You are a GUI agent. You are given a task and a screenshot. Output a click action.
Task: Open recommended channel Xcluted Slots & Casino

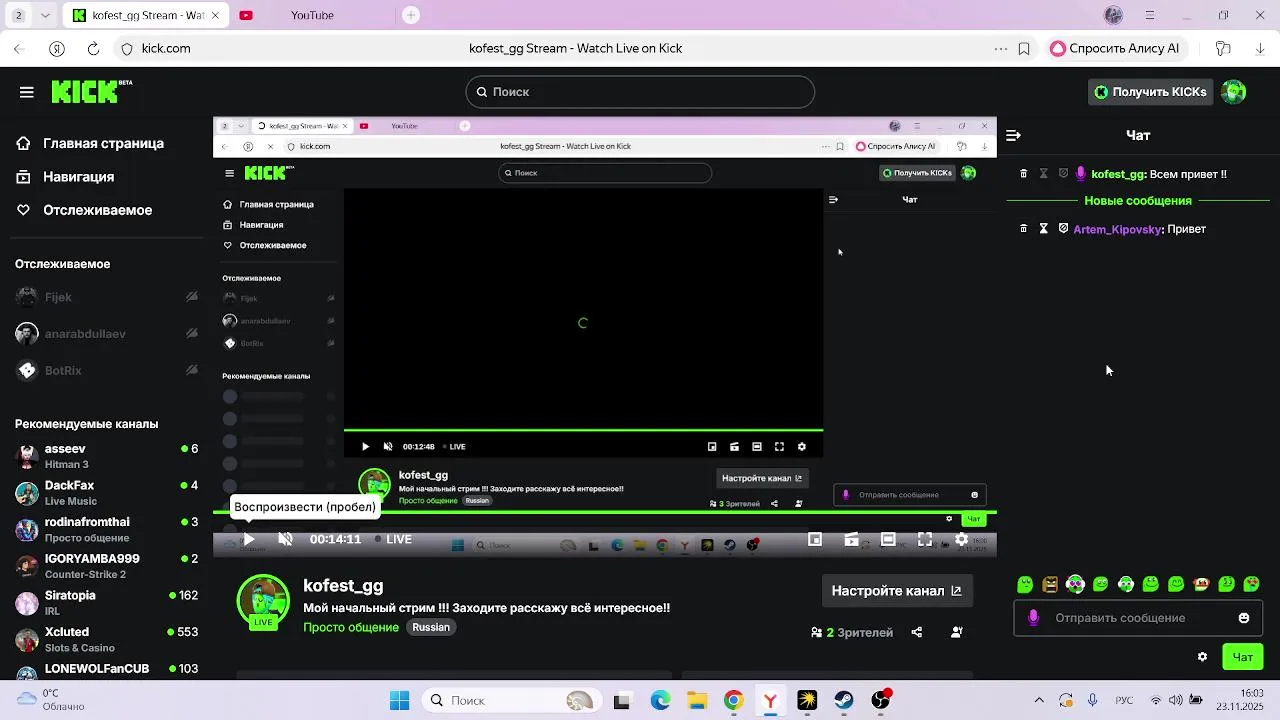click(106, 640)
